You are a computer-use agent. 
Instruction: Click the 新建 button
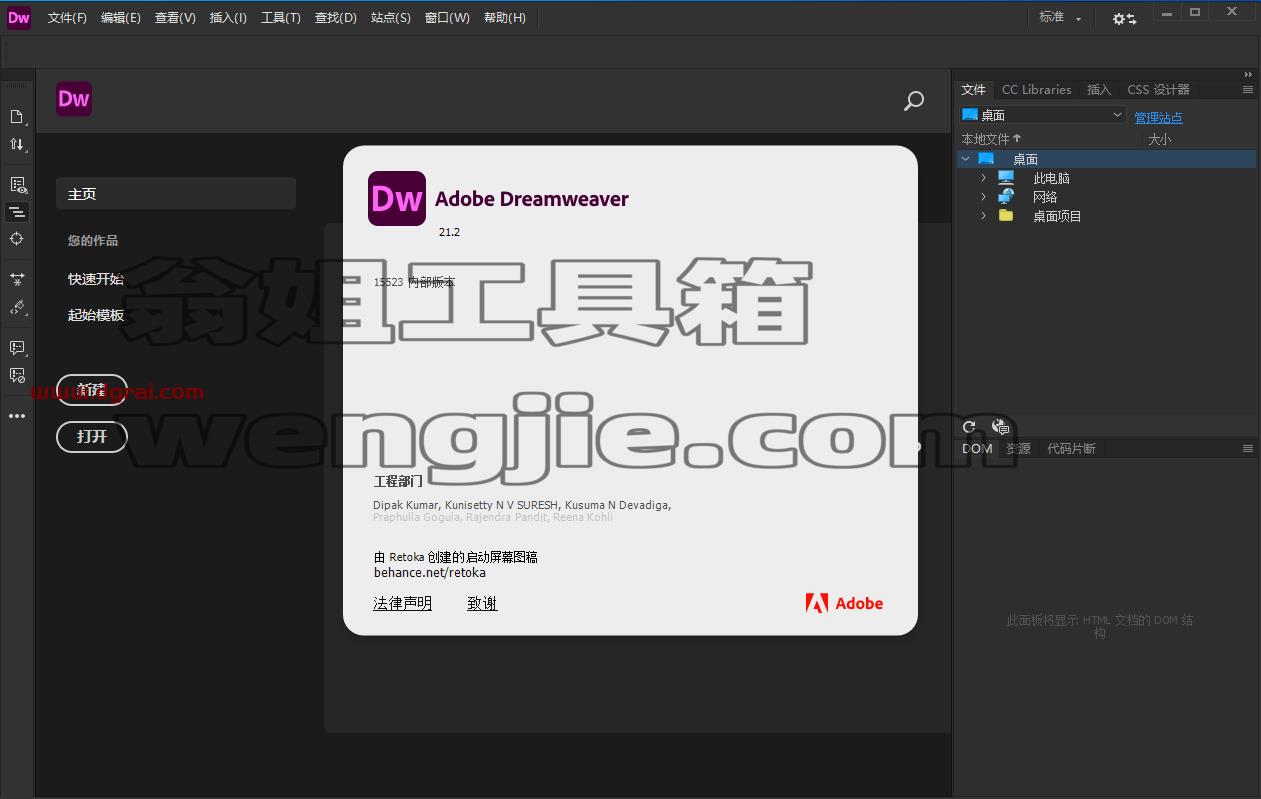92,389
